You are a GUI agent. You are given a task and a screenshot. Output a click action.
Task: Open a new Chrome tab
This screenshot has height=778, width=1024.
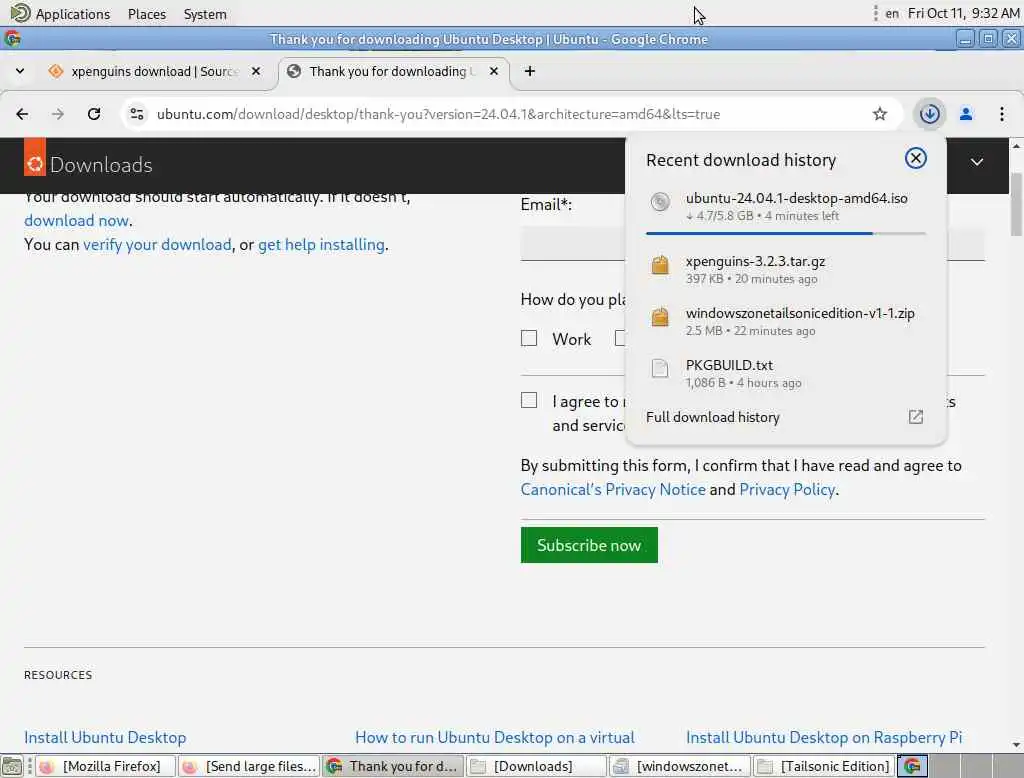tap(530, 71)
